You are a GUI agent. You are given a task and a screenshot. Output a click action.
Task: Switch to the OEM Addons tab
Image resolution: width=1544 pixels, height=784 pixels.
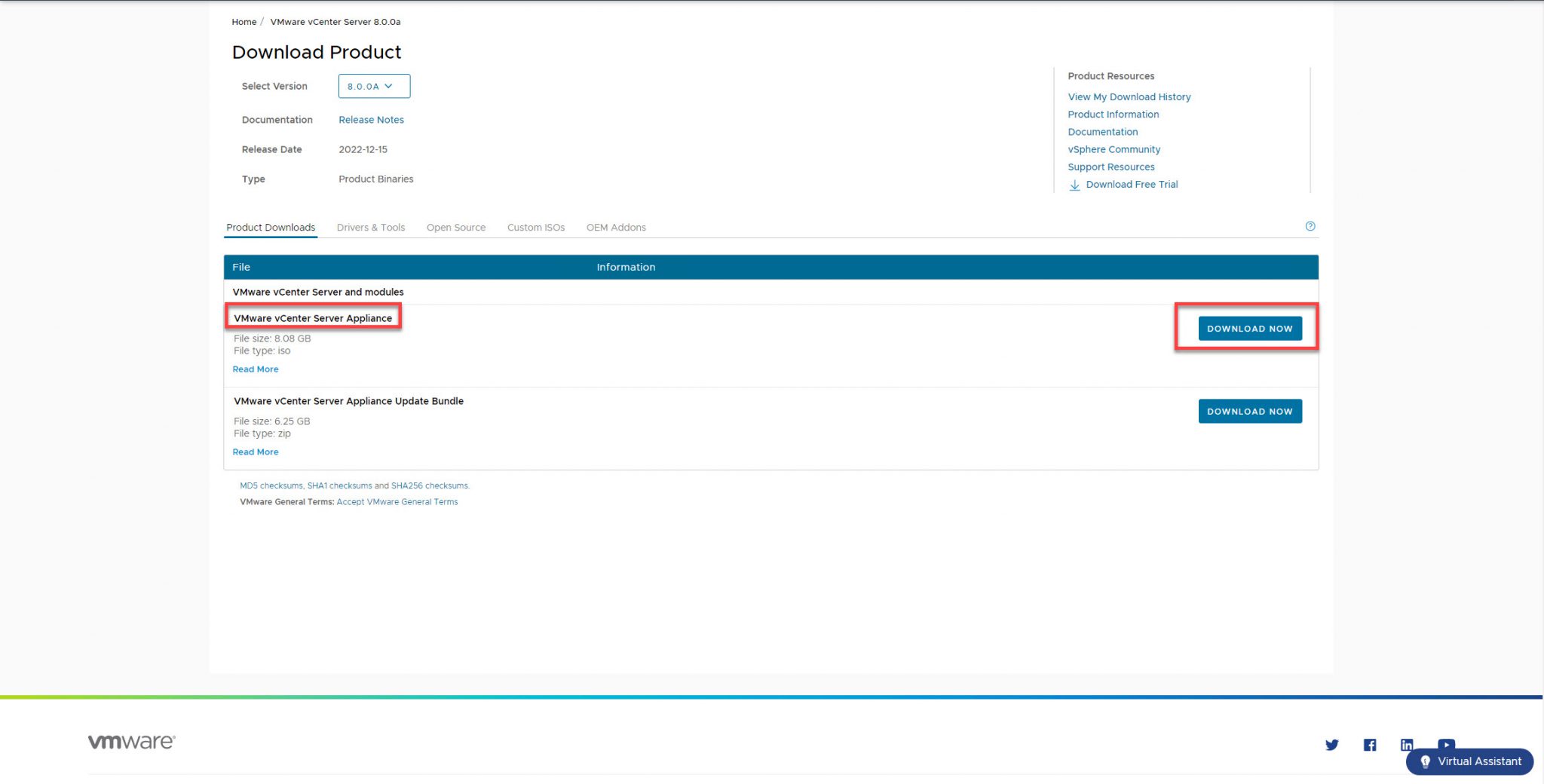tap(616, 227)
